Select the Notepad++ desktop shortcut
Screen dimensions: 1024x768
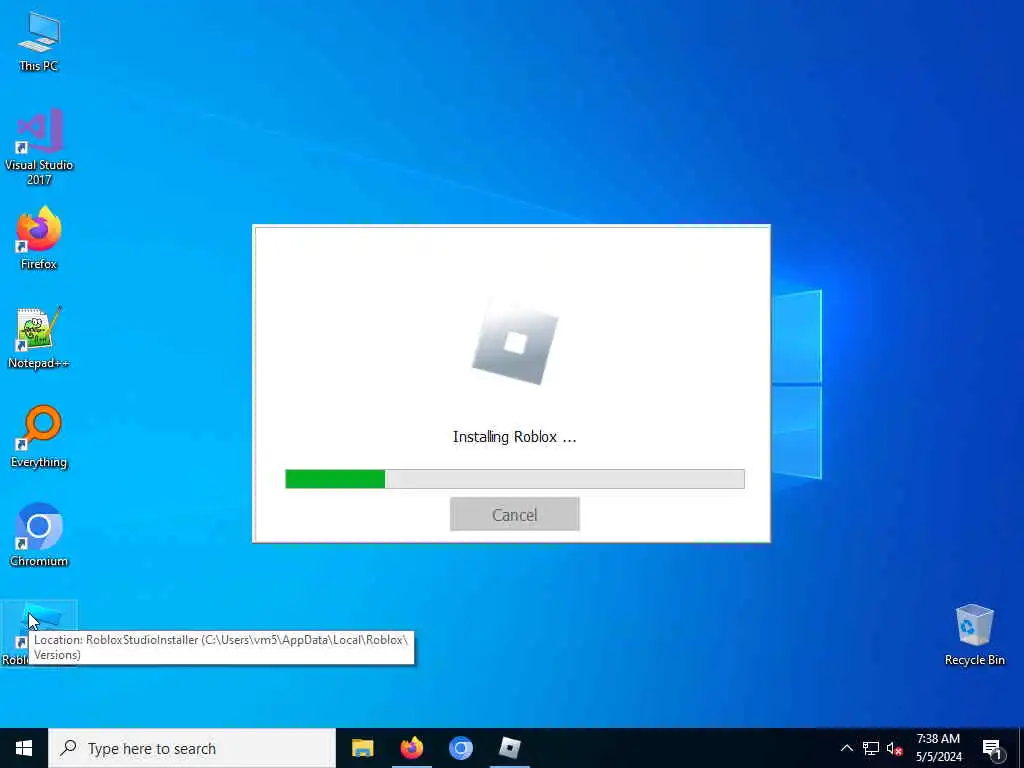39,338
